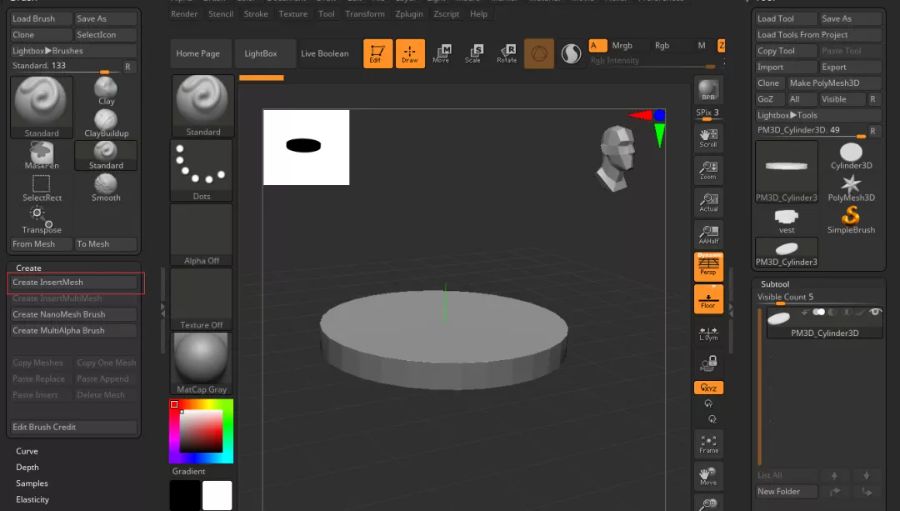Toggle PM3D_Cylinder3D subtool eye visibility
The width and height of the screenshot is (900, 511).
875,312
